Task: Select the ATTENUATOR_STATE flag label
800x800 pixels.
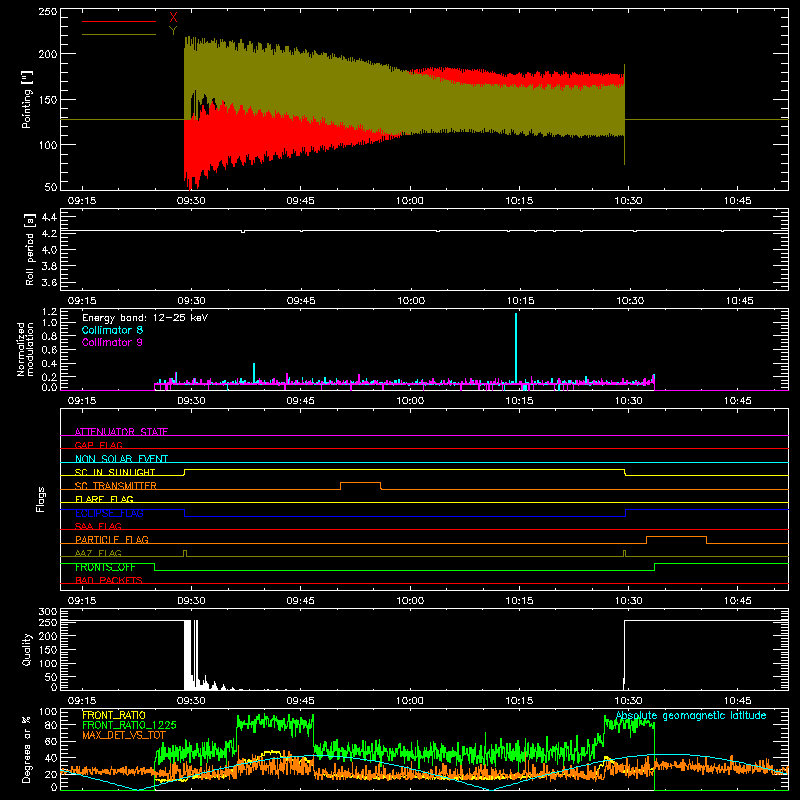Action: pos(121,432)
